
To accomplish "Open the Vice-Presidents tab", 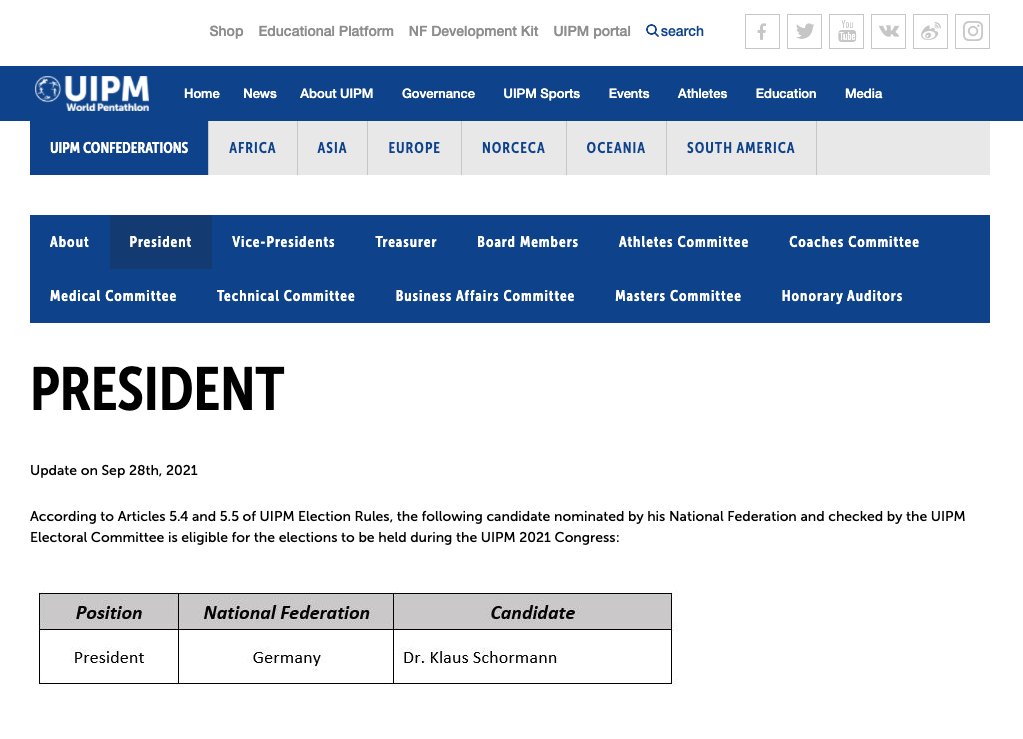I will [283, 242].
